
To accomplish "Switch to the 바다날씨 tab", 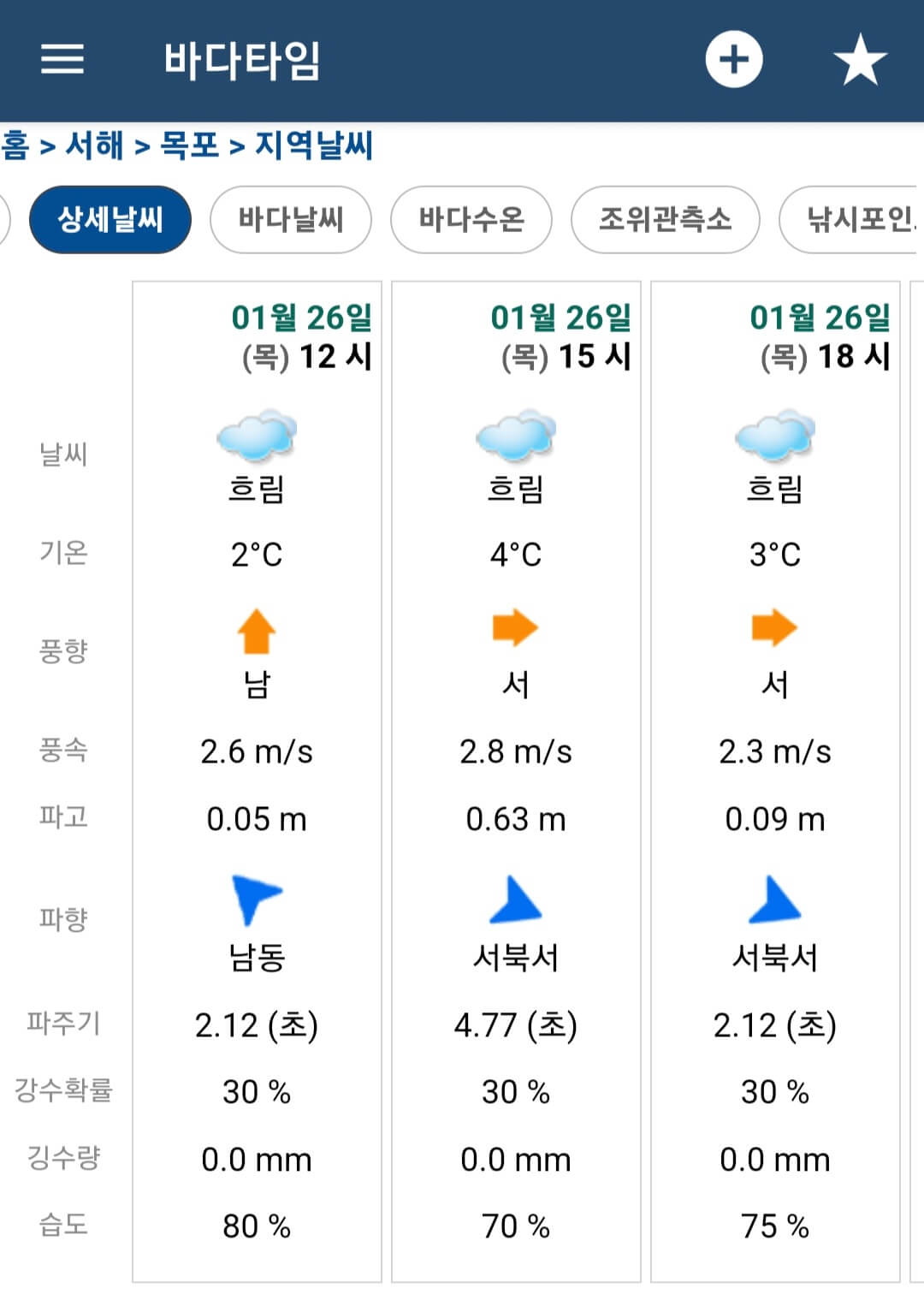I will tap(290, 219).
